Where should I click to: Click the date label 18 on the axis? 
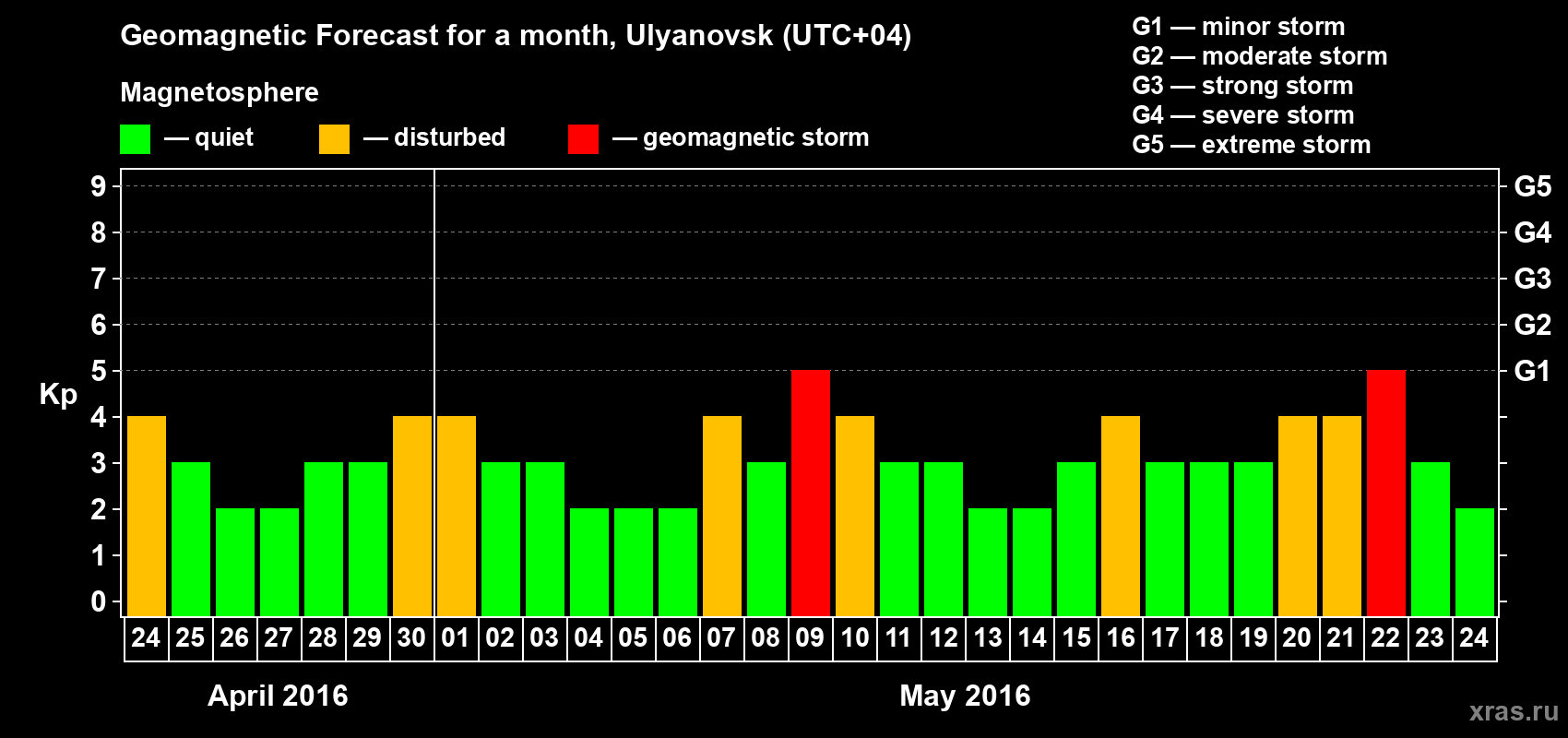(x=1208, y=637)
